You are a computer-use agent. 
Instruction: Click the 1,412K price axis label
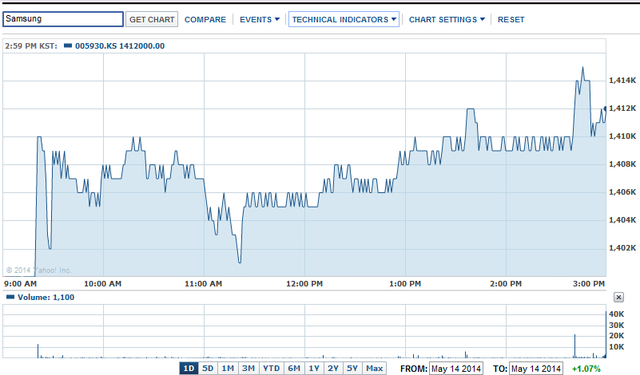click(x=622, y=108)
